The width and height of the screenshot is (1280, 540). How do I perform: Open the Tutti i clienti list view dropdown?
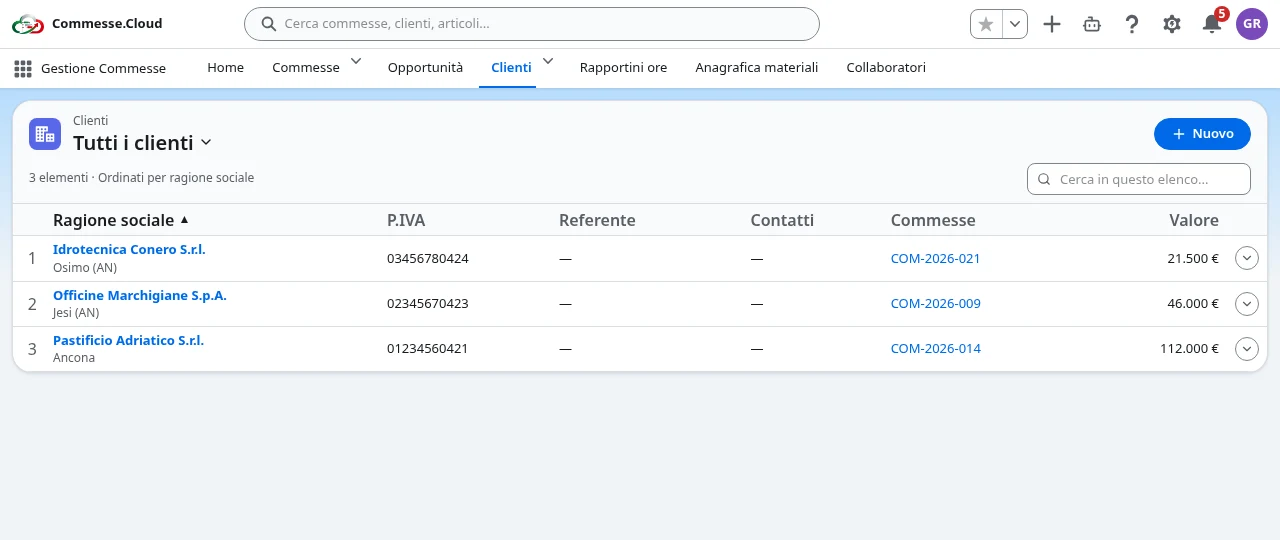(206, 143)
